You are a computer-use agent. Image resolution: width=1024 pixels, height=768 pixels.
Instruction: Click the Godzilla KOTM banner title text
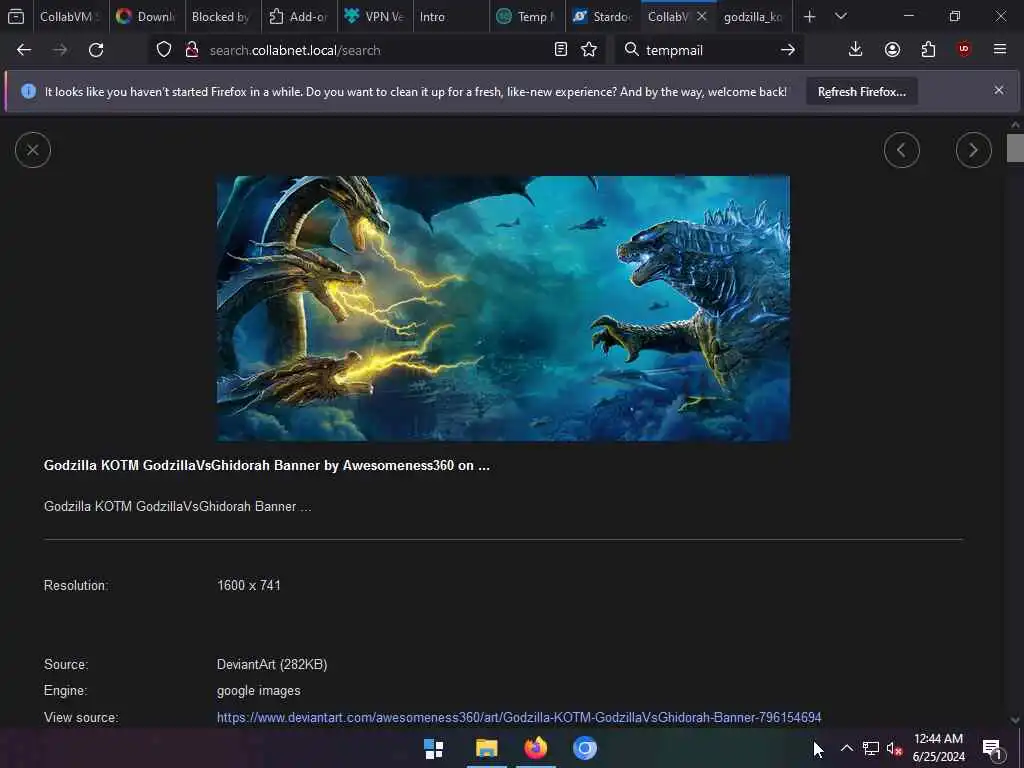[x=266, y=466]
